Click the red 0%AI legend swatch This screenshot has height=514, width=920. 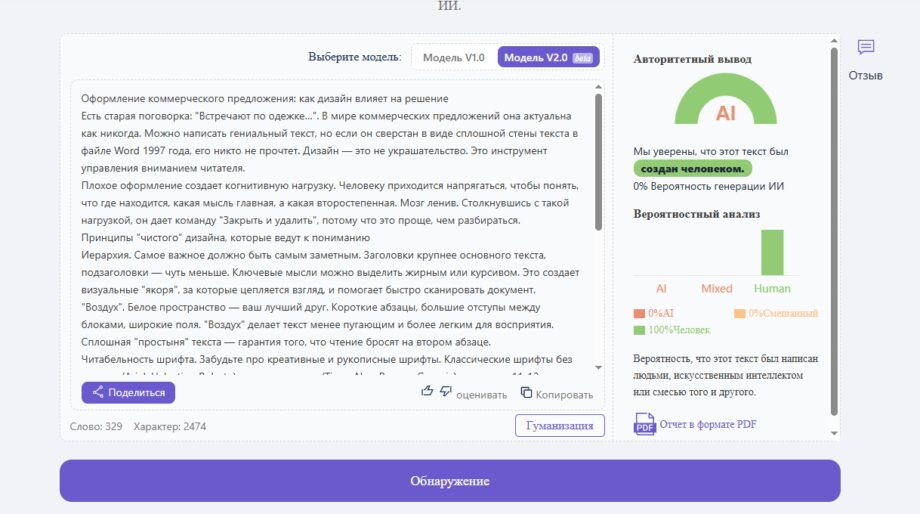(639, 314)
